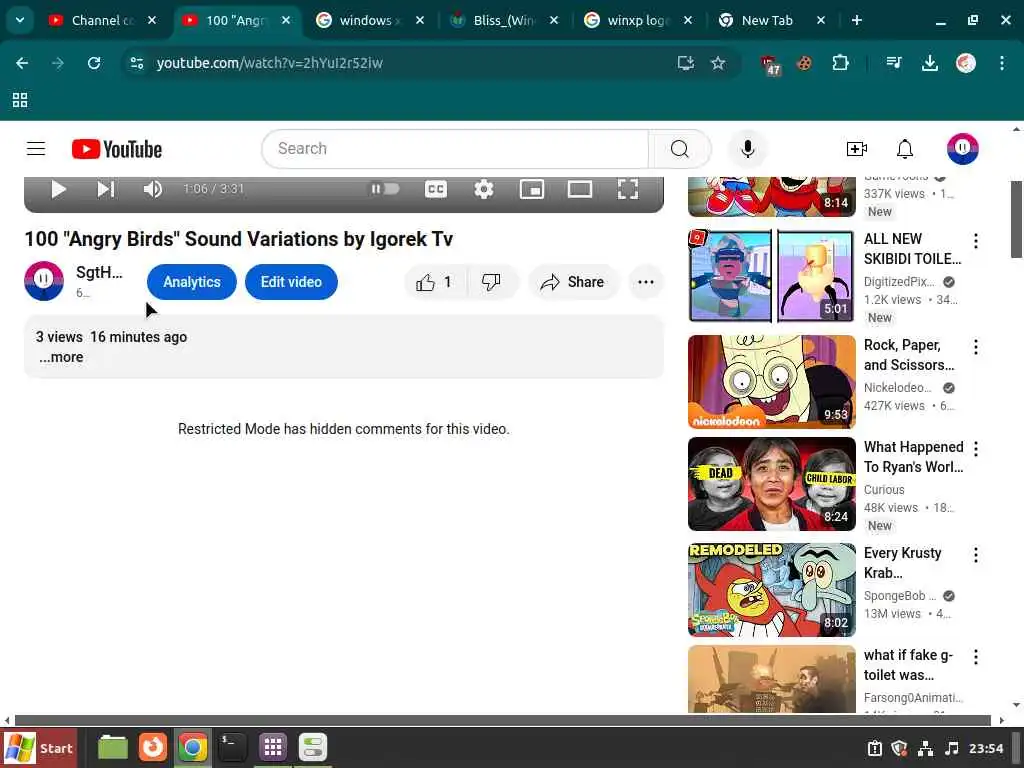Open media controls in toolbar
The height and width of the screenshot is (768, 1024).
tap(894, 63)
